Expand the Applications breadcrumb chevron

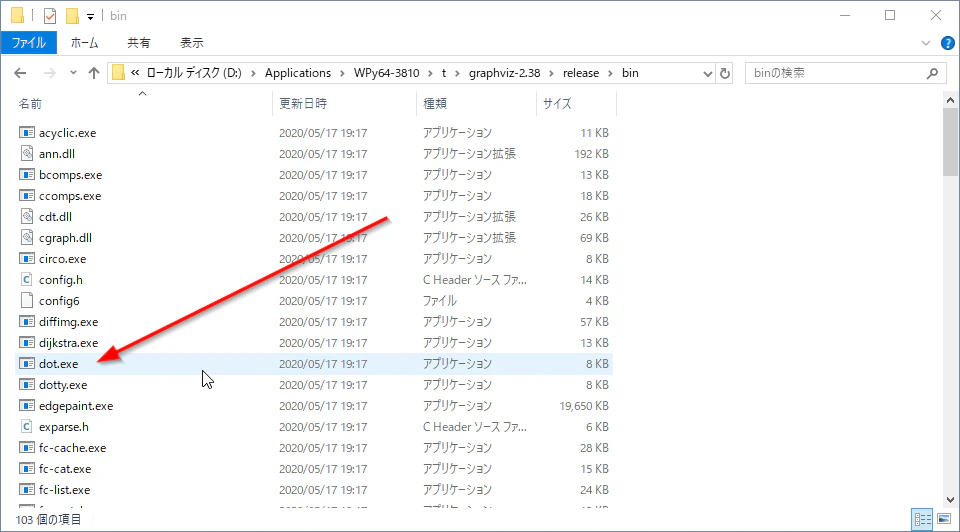click(342, 73)
